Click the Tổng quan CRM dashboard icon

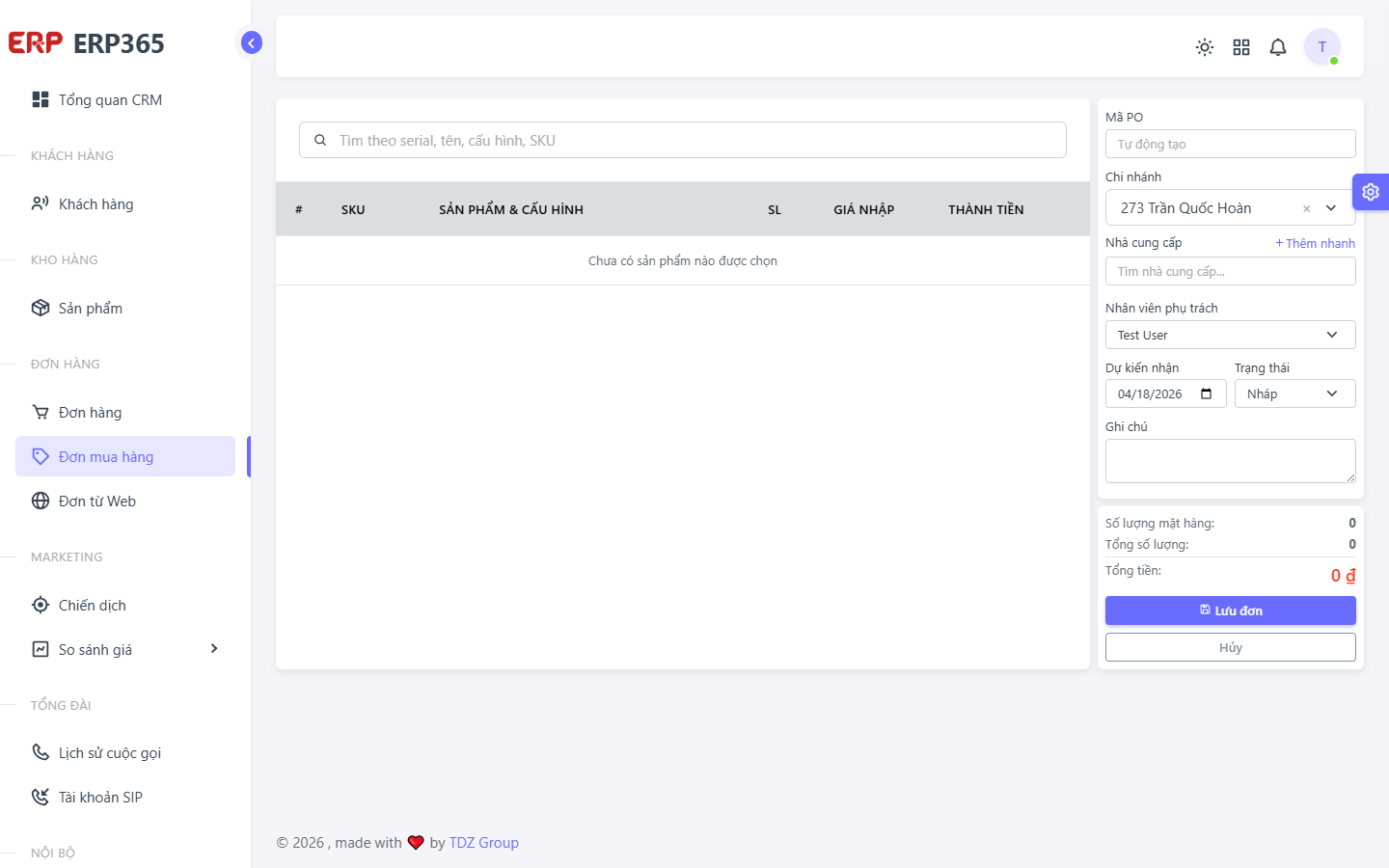tap(41, 99)
